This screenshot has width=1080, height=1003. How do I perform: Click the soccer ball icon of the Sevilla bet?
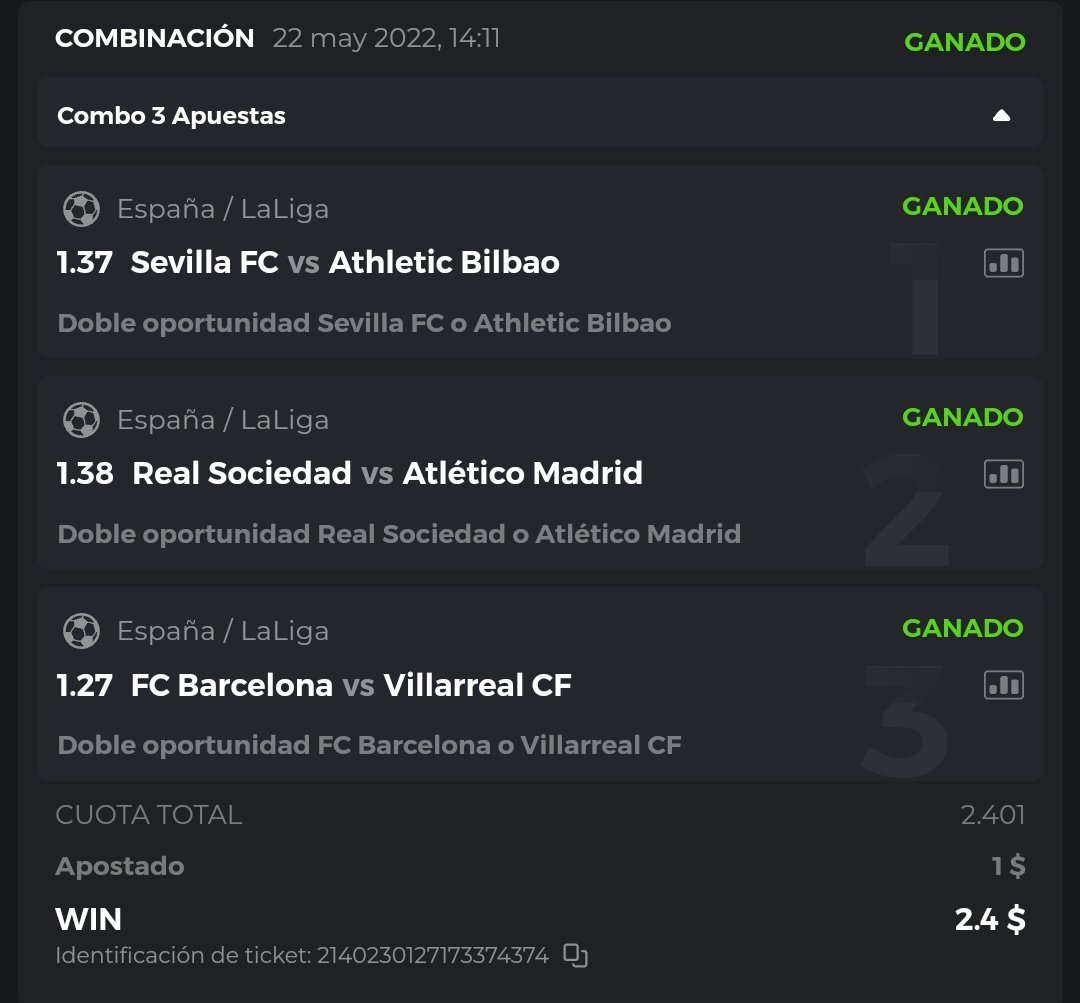81,209
